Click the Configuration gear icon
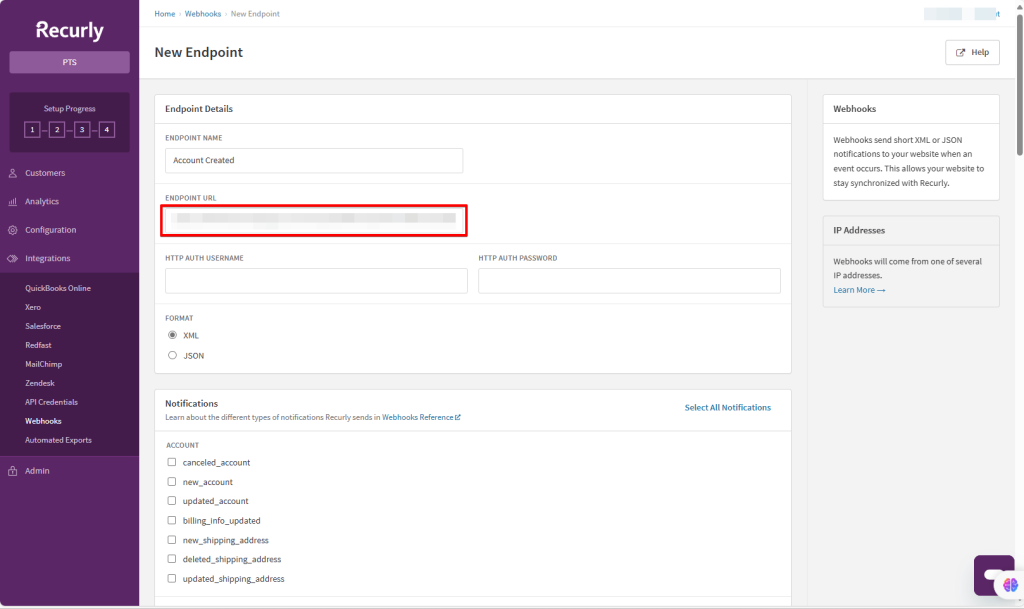The image size is (1024, 609). pyautogui.click(x=13, y=230)
